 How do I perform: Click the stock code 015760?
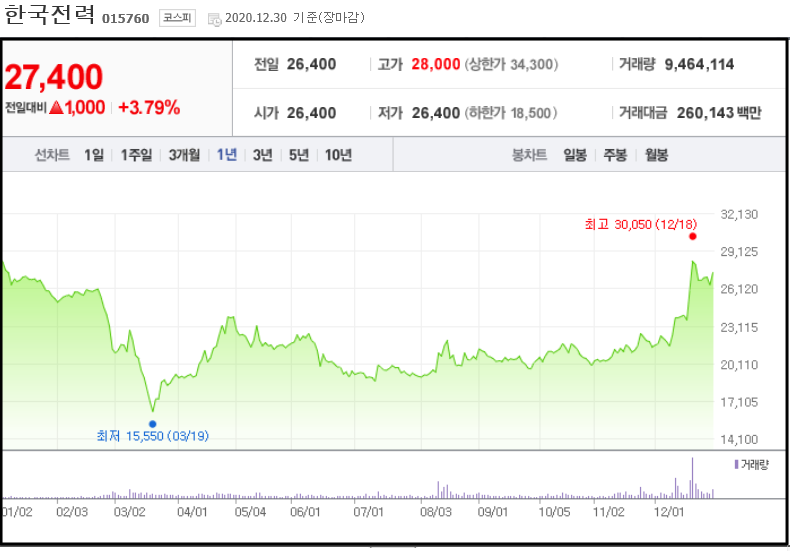tap(125, 19)
